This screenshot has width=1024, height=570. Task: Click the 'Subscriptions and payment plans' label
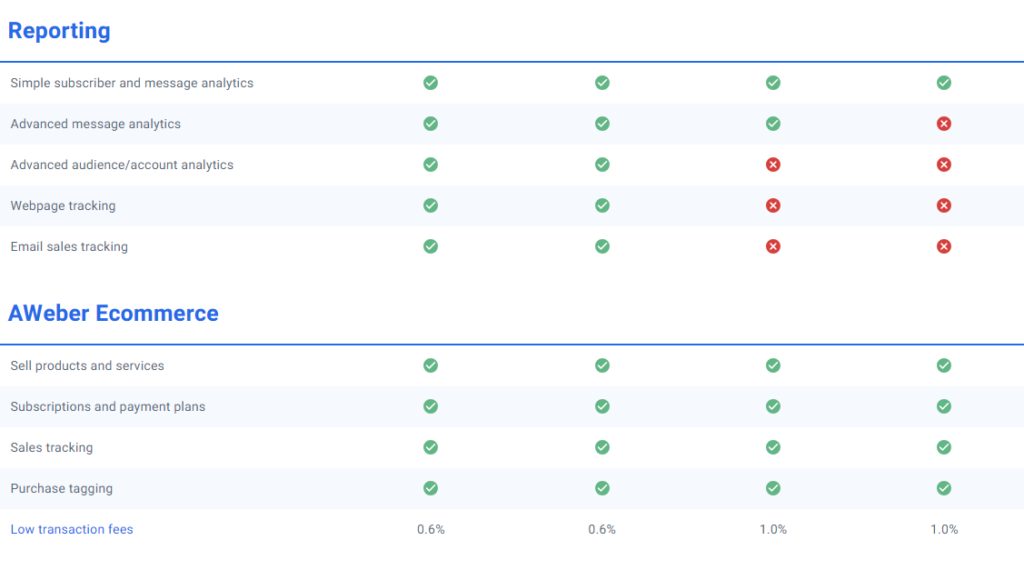click(x=108, y=407)
